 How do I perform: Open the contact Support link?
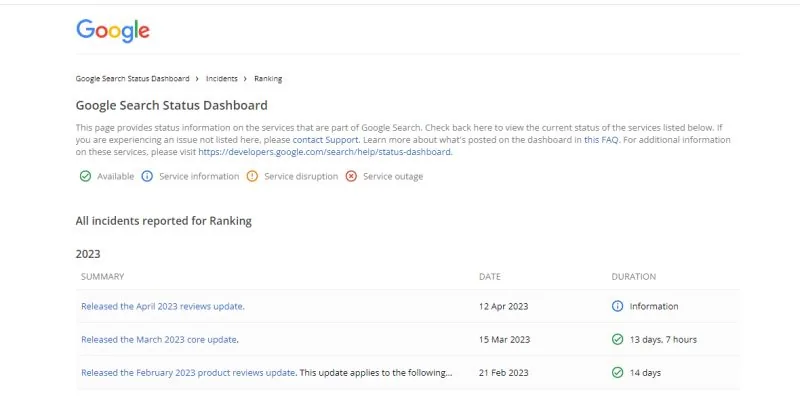click(x=326, y=139)
